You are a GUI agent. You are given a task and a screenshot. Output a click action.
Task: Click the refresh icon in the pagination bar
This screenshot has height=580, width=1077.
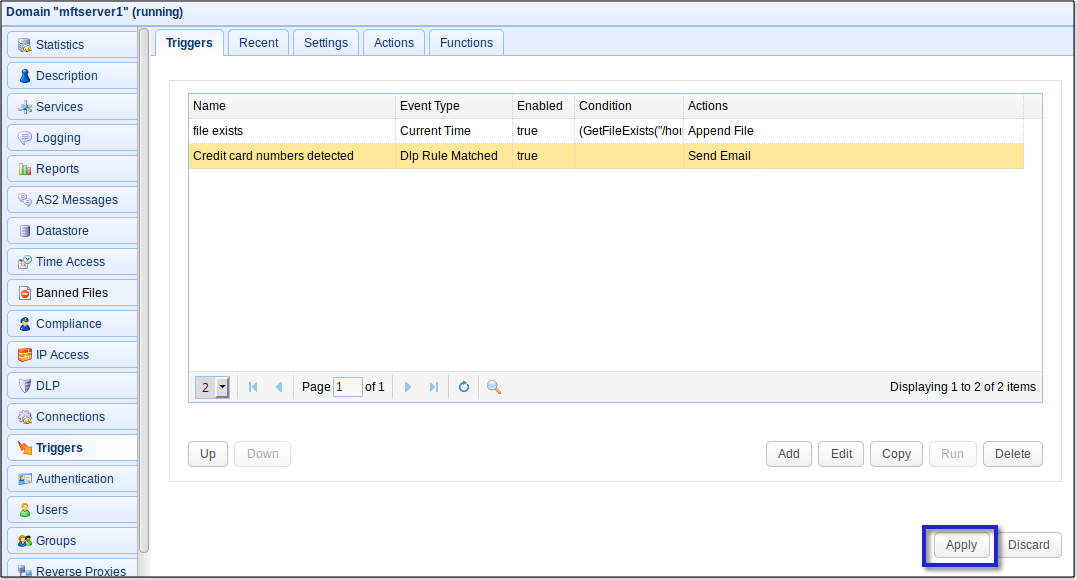(463, 387)
